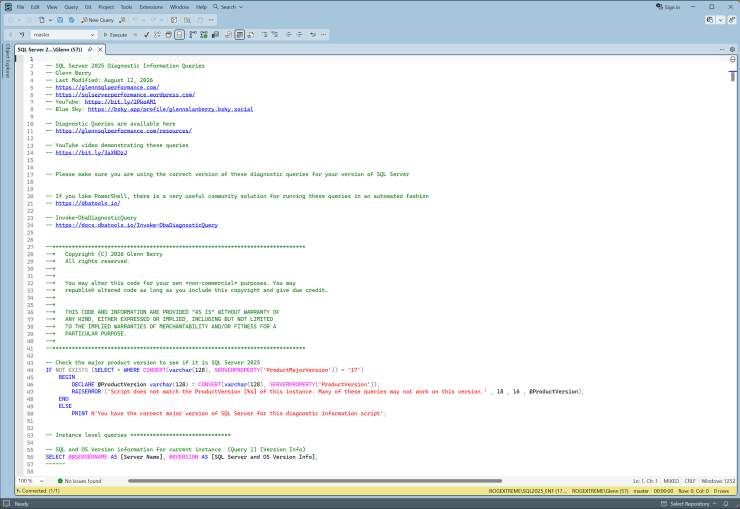740x509 pixels.
Task: Click the Change Connection icon
Action: click(22, 34)
